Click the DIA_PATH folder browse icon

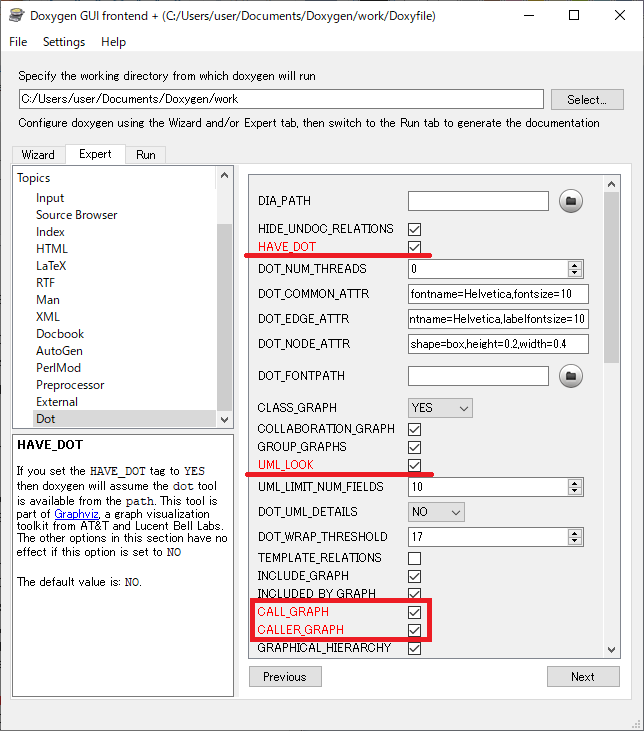(570, 201)
